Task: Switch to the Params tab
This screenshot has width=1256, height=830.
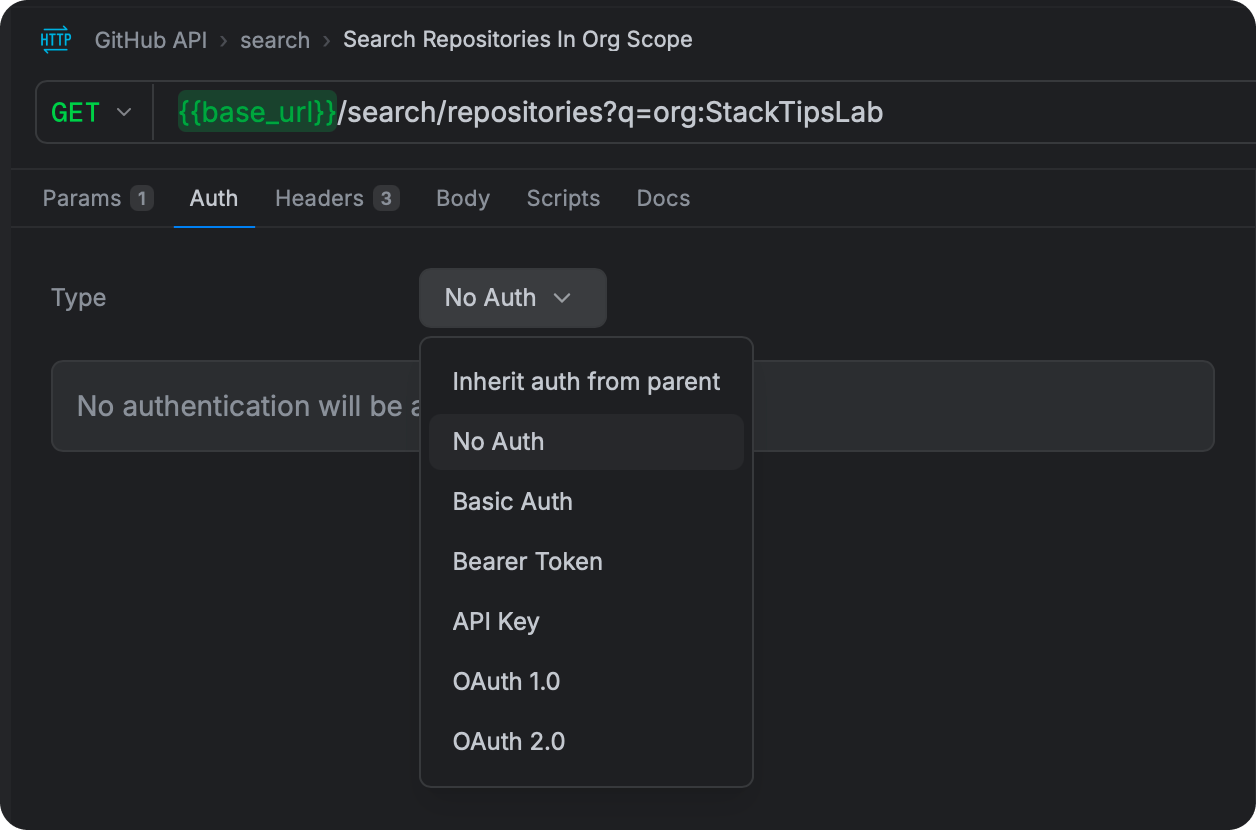Action: coord(98,198)
